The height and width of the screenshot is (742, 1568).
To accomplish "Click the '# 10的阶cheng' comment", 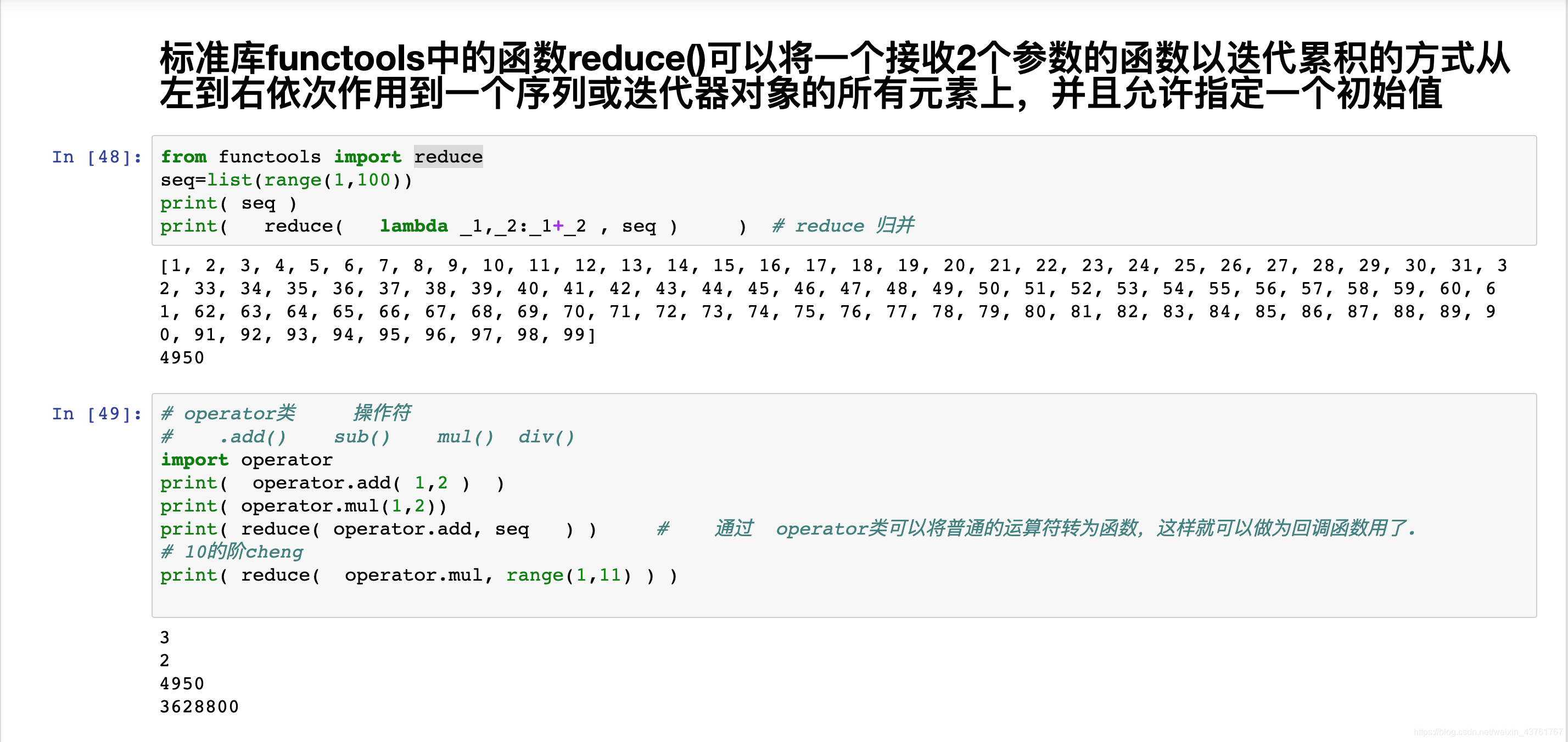I will 232,552.
